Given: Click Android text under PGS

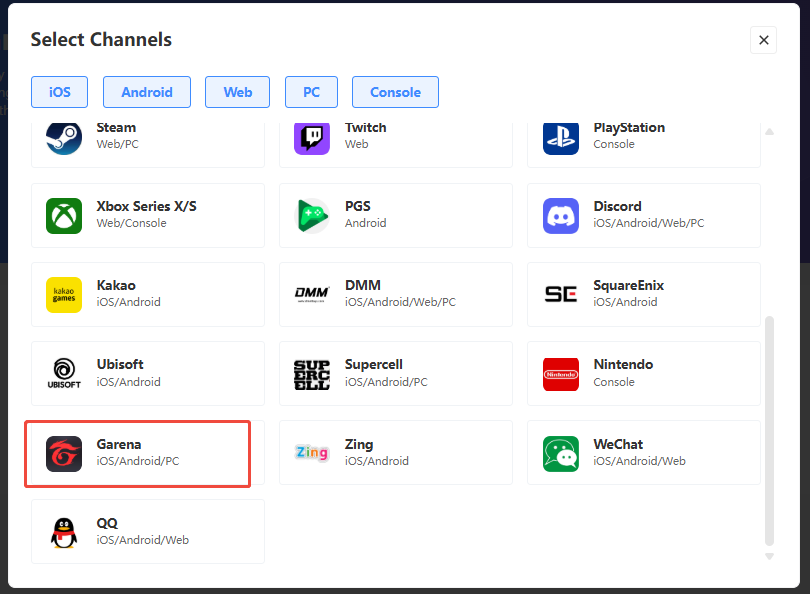Looking at the screenshot, I should click(x=366, y=223).
